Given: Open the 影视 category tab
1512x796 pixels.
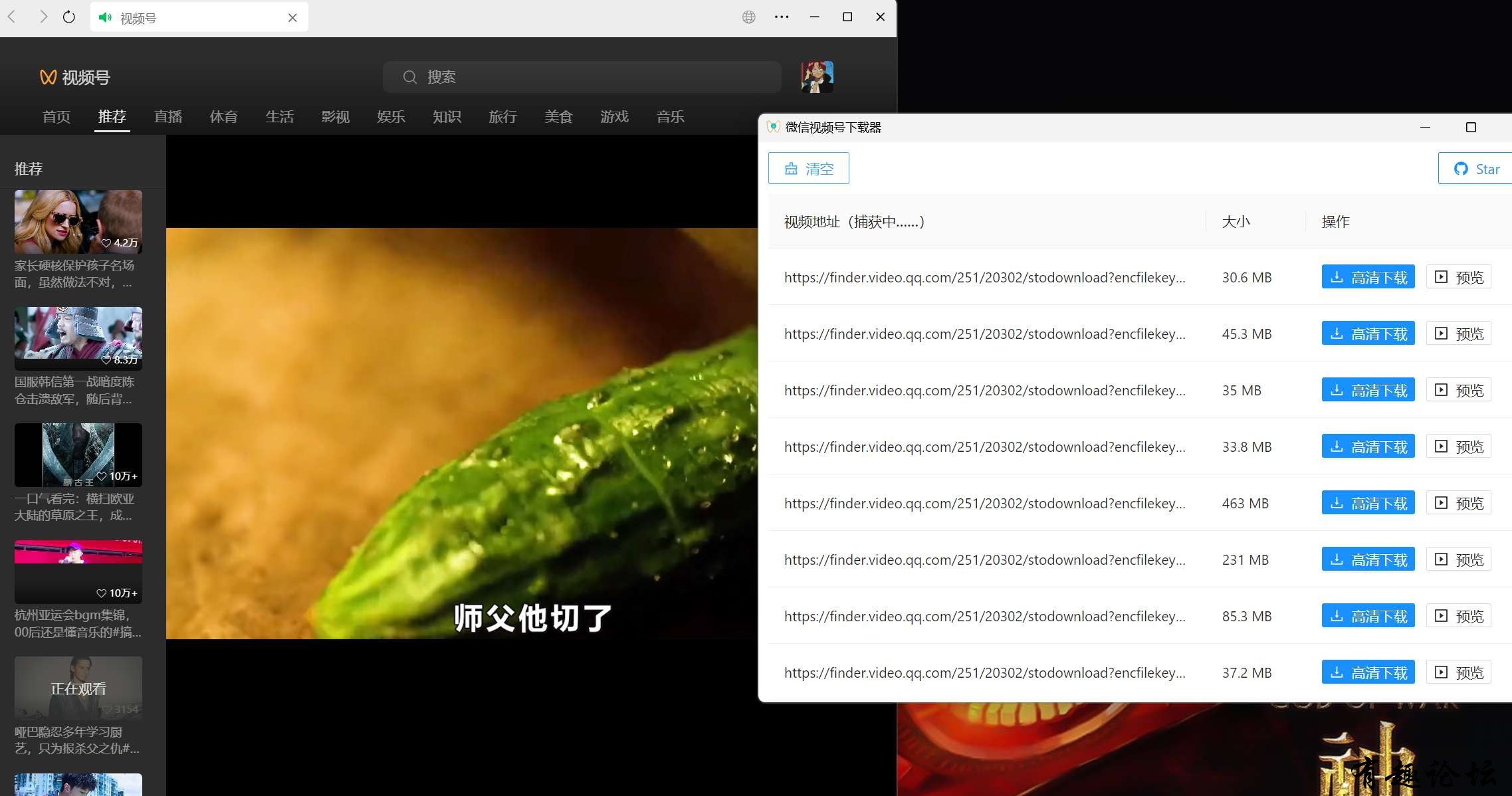Looking at the screenshot, I should [336, 117].
